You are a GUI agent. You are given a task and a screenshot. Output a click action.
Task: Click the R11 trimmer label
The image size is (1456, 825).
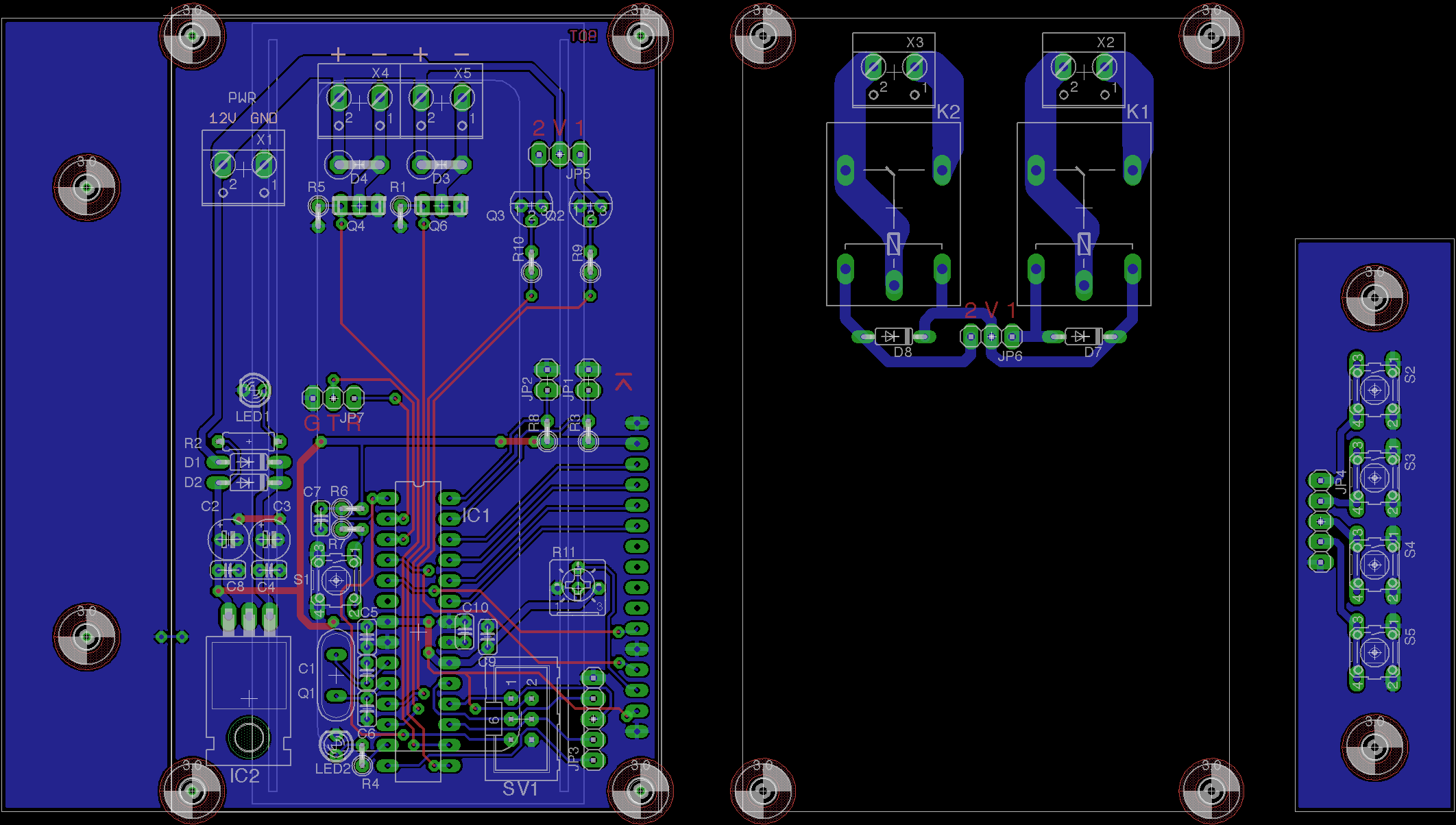(x=564, y=552)
